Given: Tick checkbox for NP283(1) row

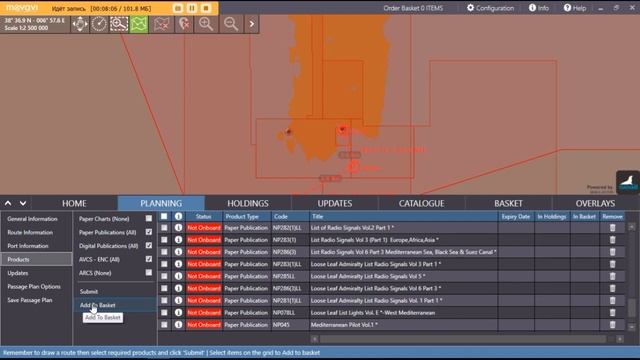Looking at the screenshot, I should click(x=164, y=240).
